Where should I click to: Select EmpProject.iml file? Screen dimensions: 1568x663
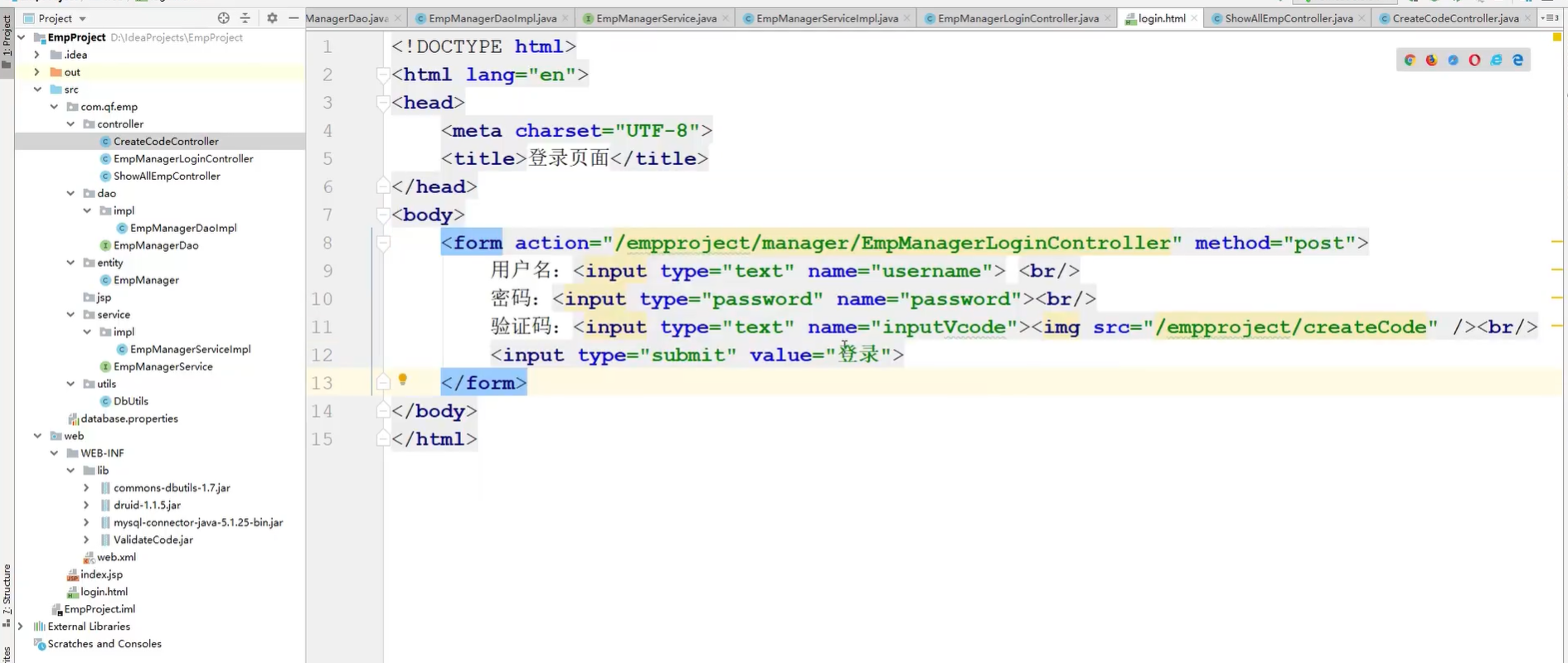click(x=100, y=609)
